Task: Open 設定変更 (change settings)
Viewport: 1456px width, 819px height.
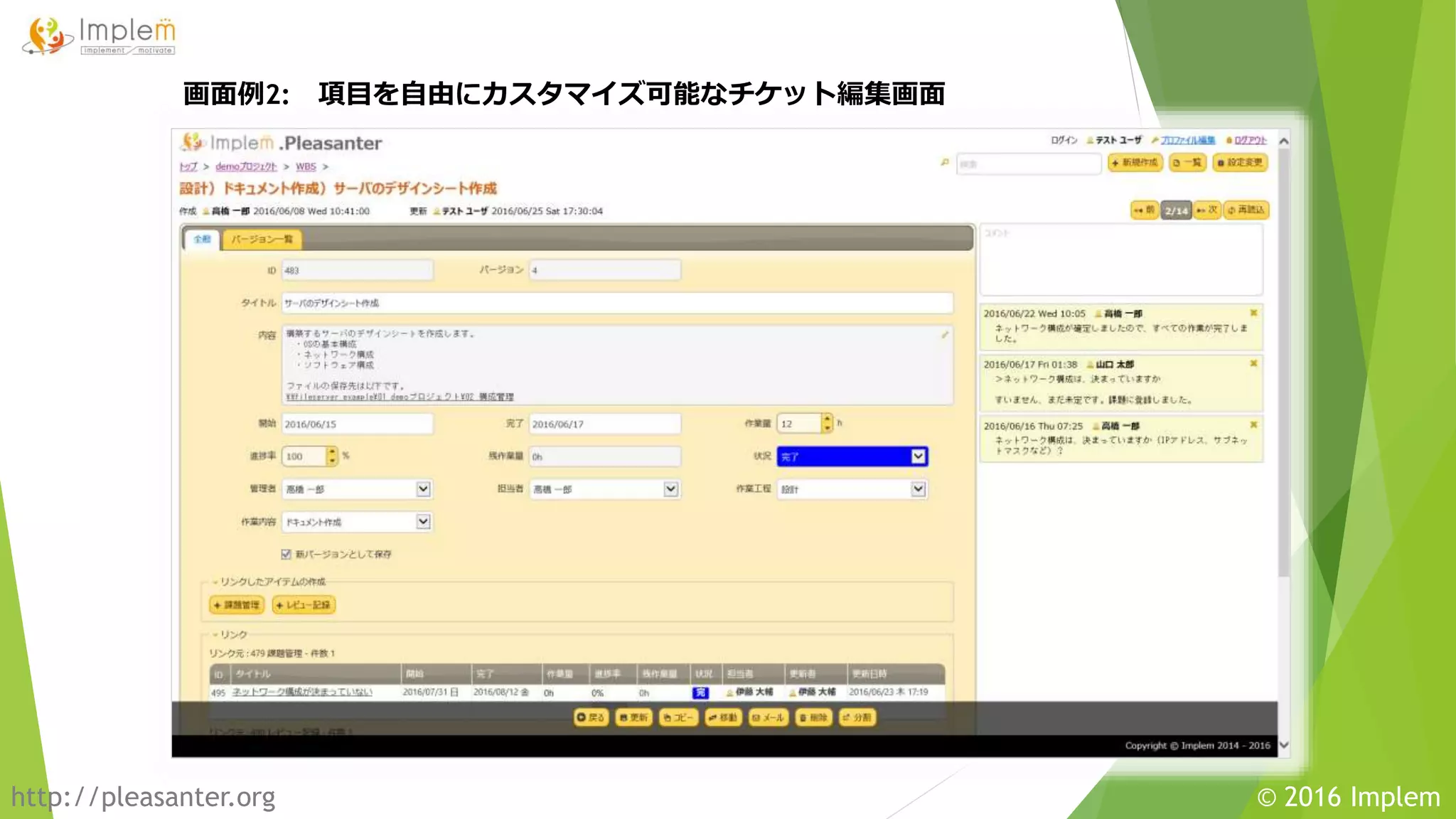Action: [1240, 163]
